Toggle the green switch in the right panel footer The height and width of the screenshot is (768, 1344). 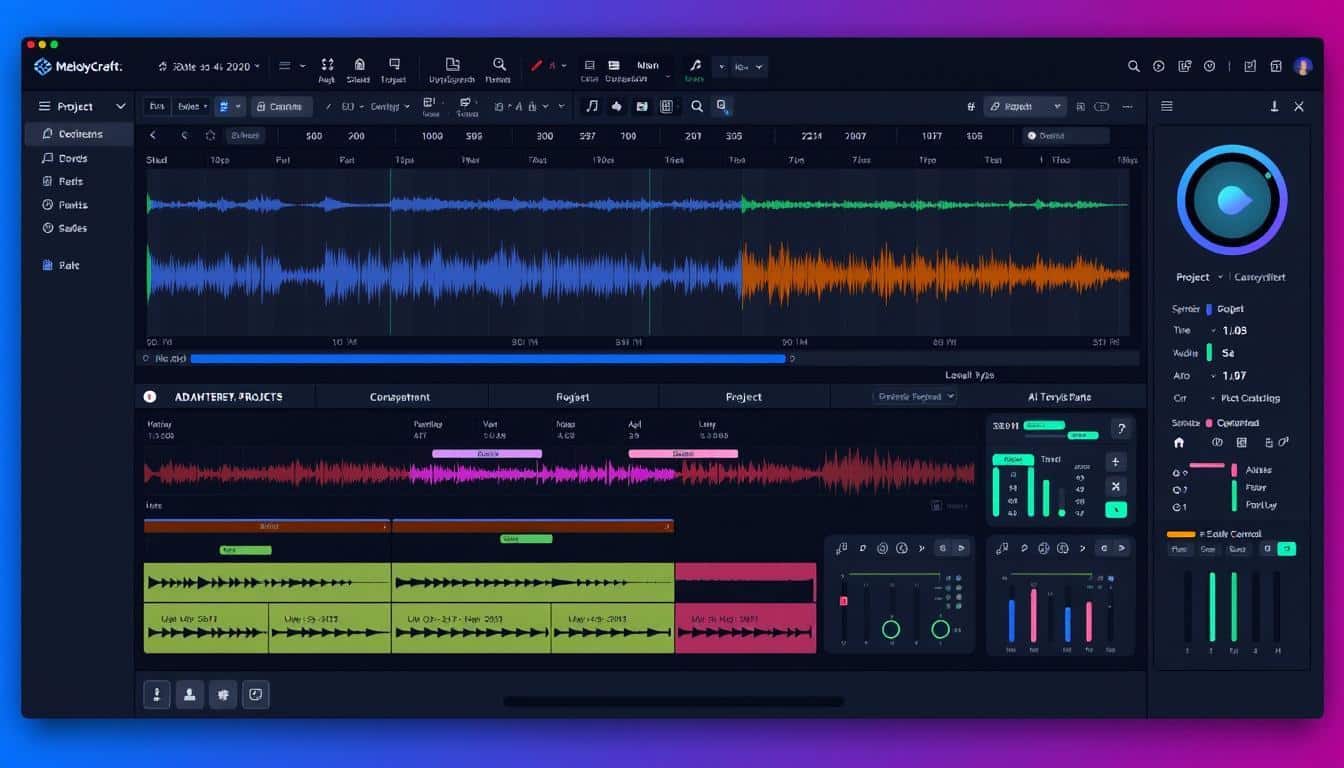click(x=1287, y=550)
